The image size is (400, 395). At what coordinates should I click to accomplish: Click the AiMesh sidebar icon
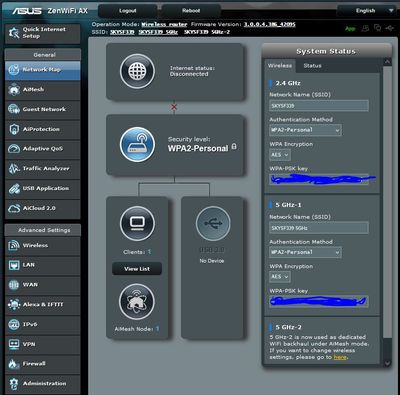[x=14, y=90]
